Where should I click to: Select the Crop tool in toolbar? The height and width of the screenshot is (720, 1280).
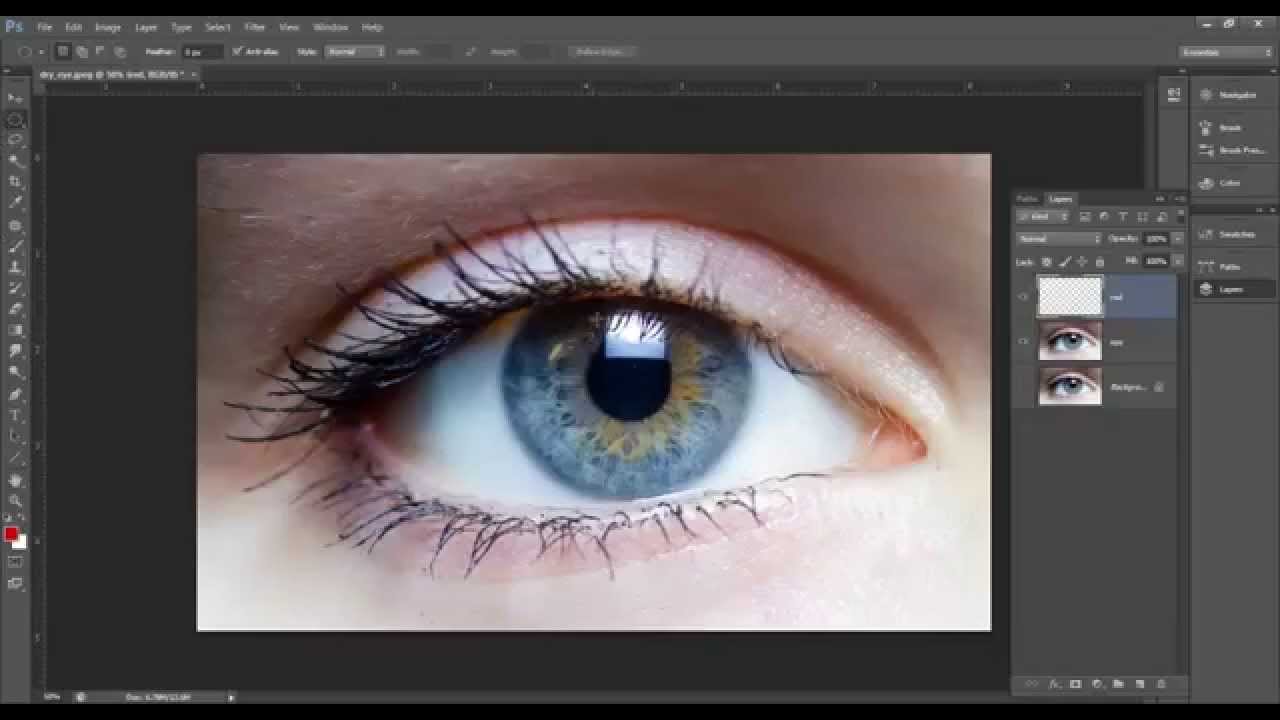coord(15,181)
